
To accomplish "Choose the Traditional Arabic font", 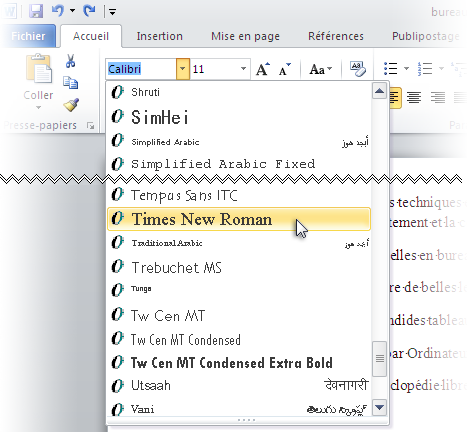I will 239,243.
